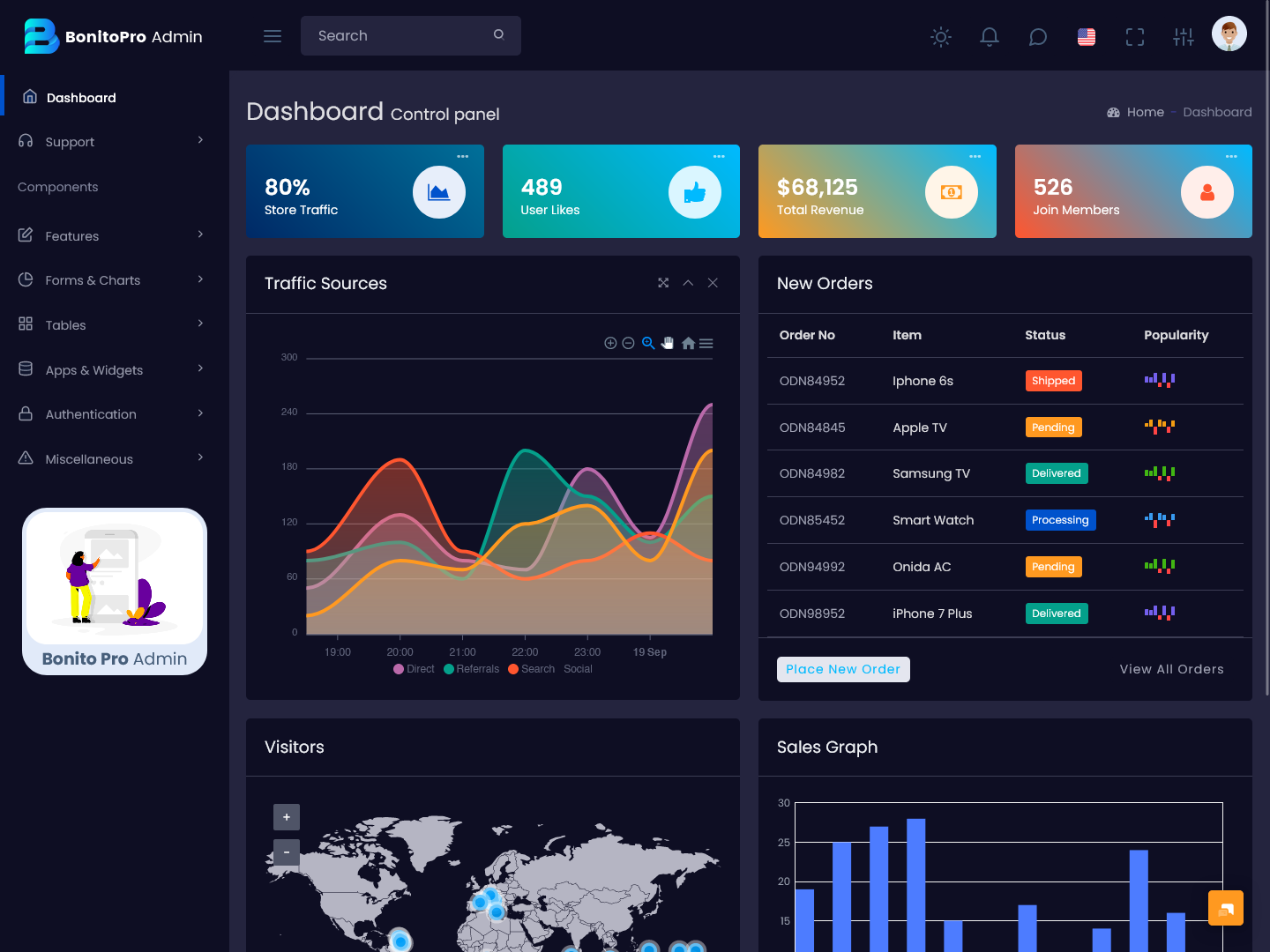Screen dimensions: 1270x952
Task: Zoom out on Traffic Sources chart
Action: pos(629,343)
